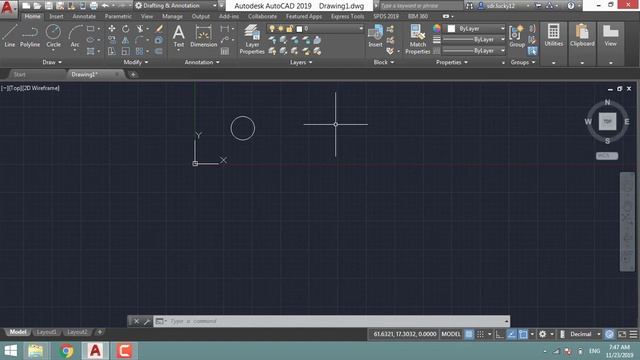Open the Express Tools ribbon tab
The height and width of the screenshot is (360, 640).
click(347, 16)
